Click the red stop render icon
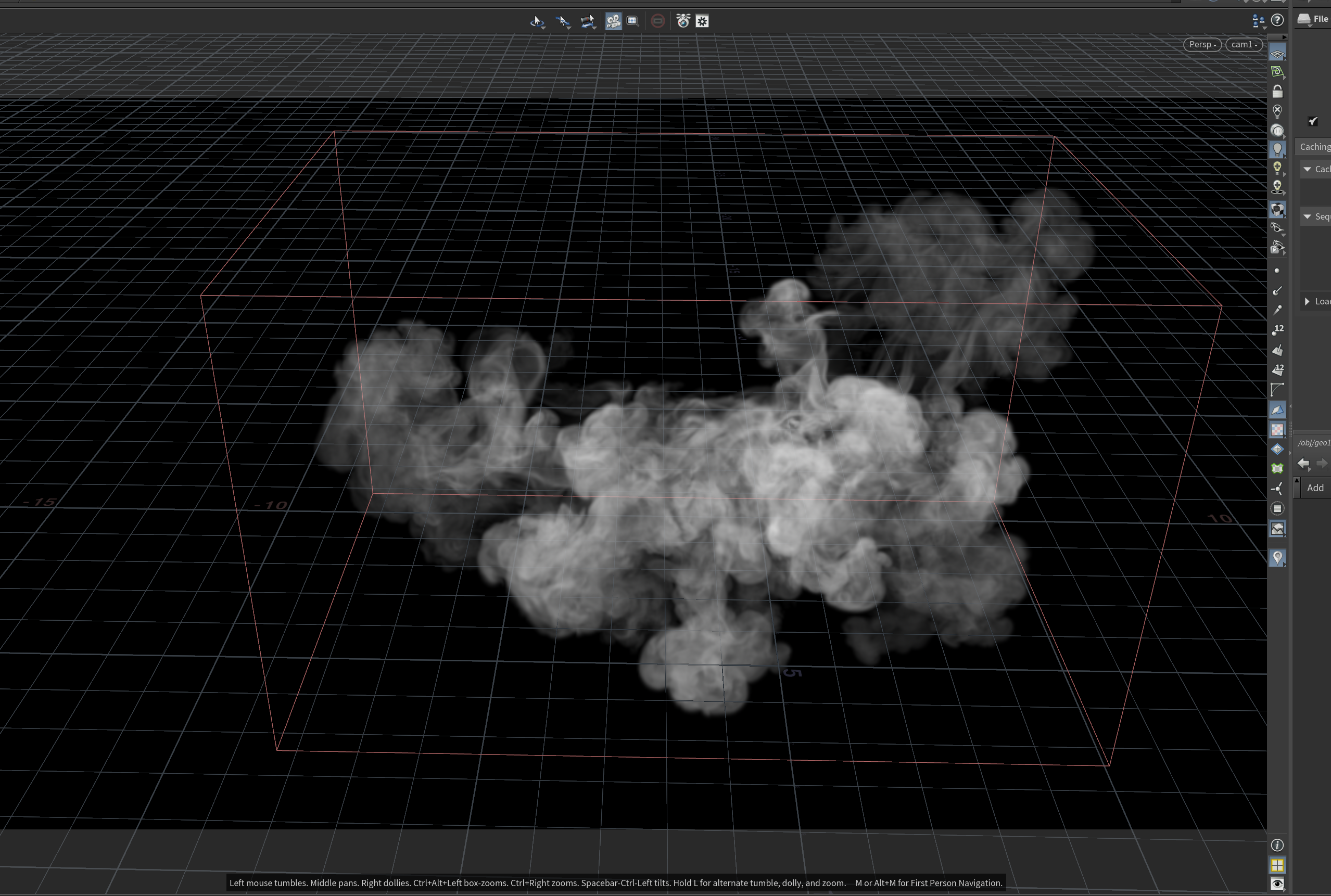Screen dimensions: 1331x896 [658, 21]
